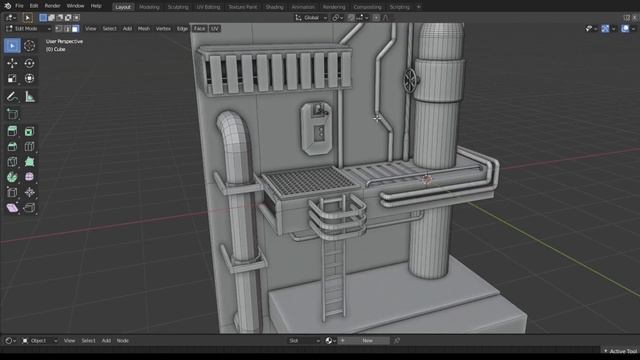Enable face select mode

(x=76, y=29)
